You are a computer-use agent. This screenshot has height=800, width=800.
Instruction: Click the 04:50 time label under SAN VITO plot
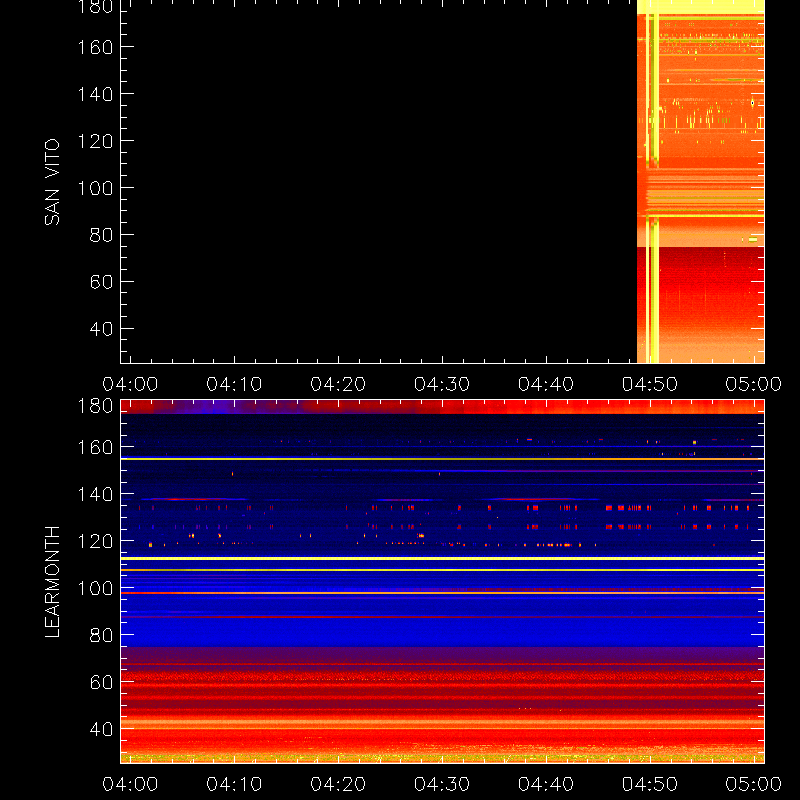point(650,384)
